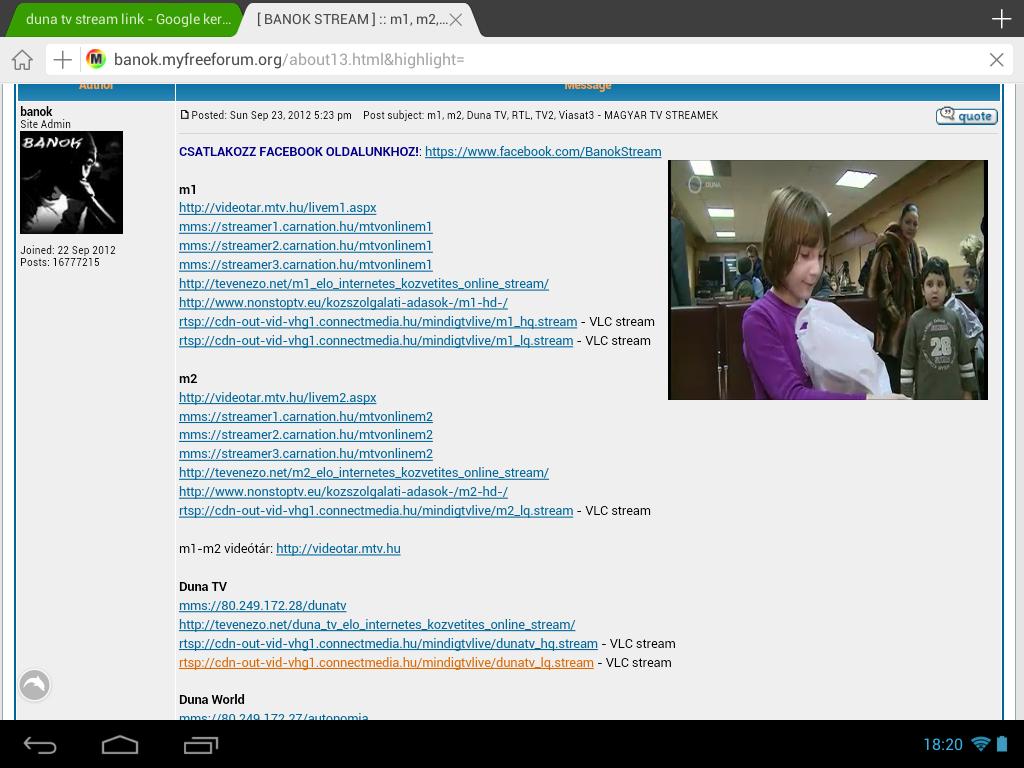The image size is (1024, 768).
Task: Open a new tab with plus icon
Action: [x=1001, y=19]
